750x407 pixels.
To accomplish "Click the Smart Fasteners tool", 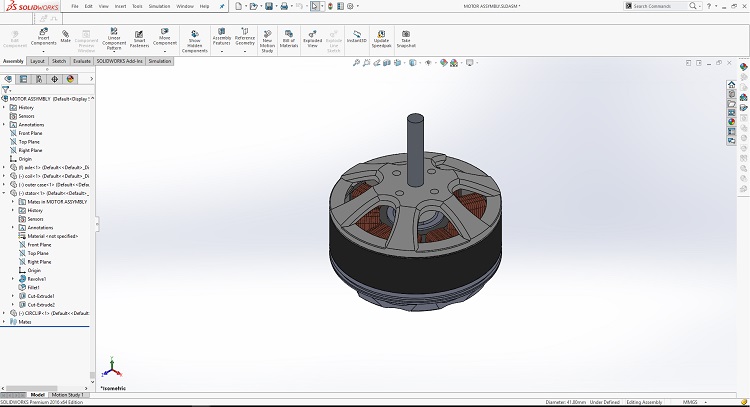I will [x=139, y=39].
